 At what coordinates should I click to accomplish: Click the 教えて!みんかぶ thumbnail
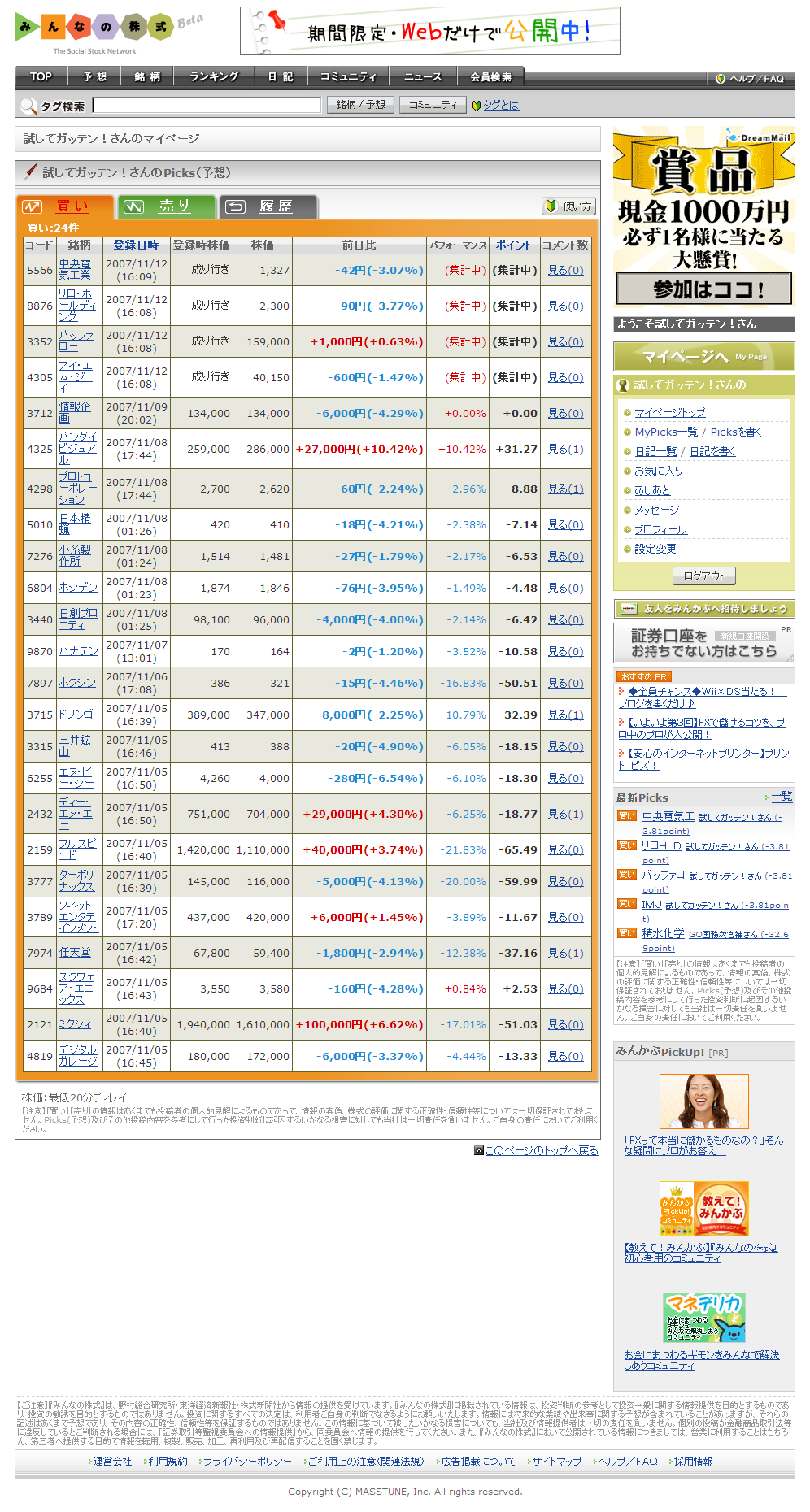(704, 1210)
